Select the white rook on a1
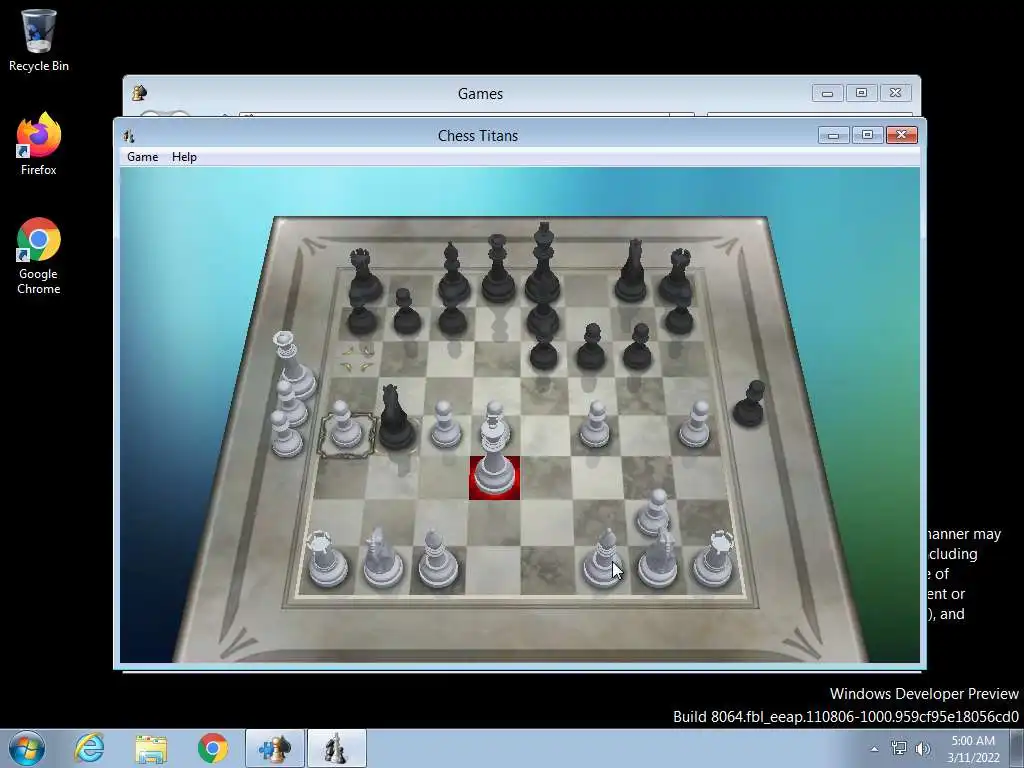The width and height of the screenshot is (1024, 768). [325, 558]
